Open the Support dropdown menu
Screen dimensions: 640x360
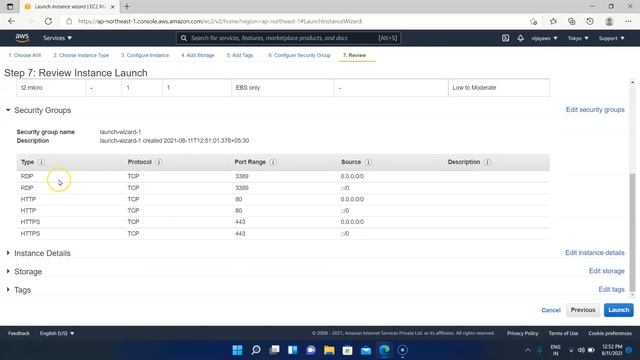611,38
